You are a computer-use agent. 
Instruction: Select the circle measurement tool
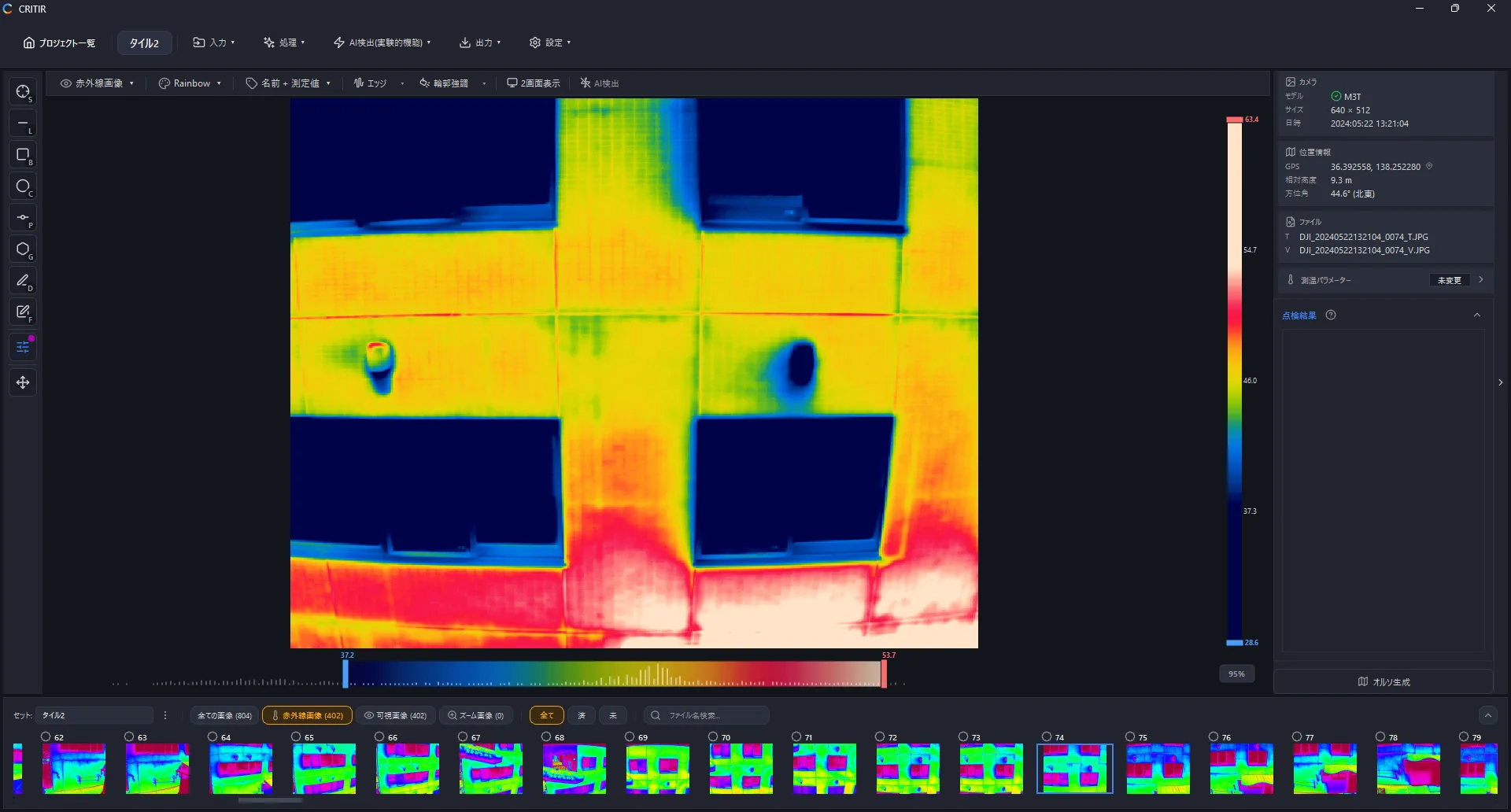pyautogui.click(x=23, y=186)
